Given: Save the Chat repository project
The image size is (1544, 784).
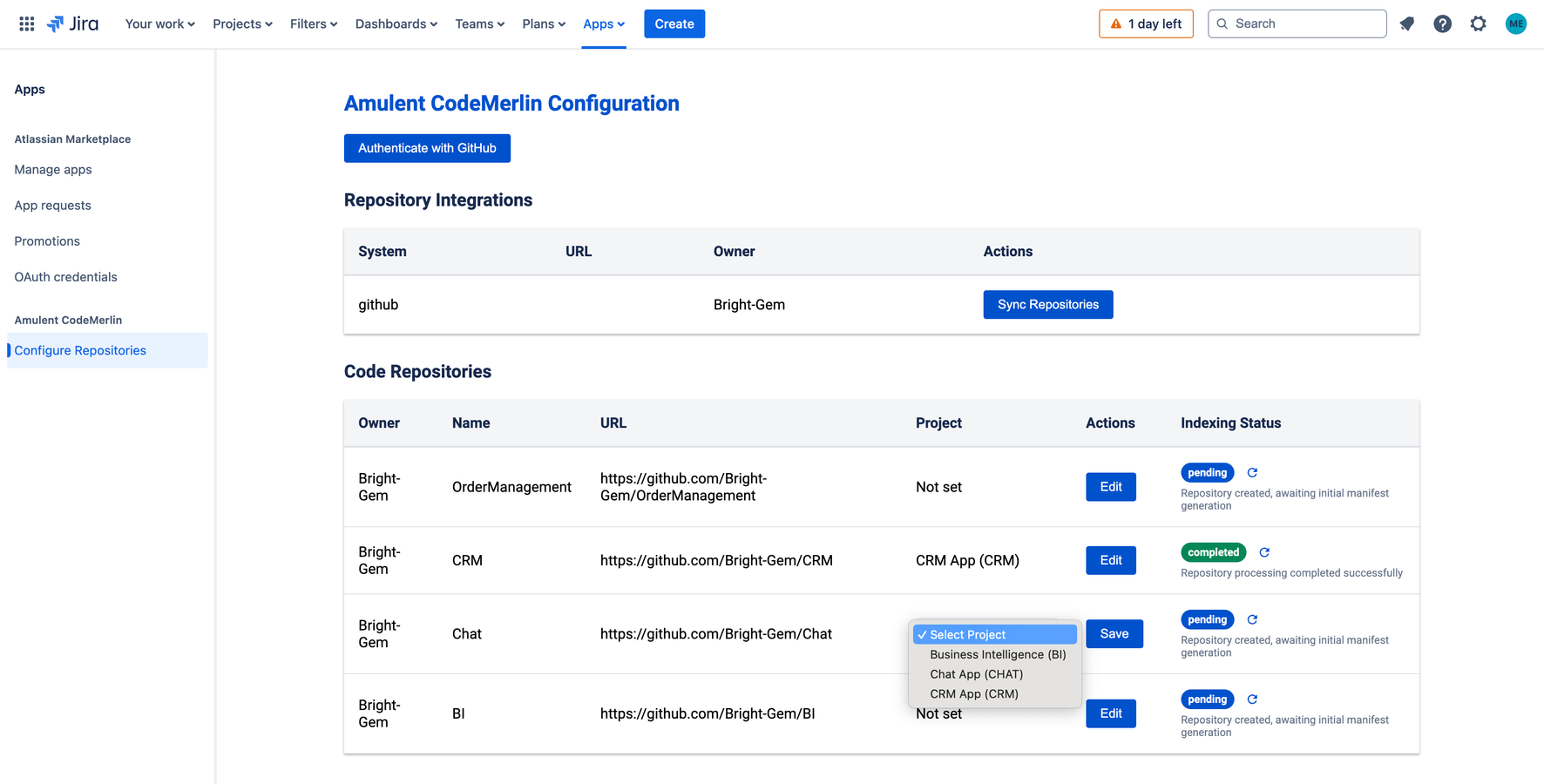Looking at the screenshot, I should coord(1114,634).
